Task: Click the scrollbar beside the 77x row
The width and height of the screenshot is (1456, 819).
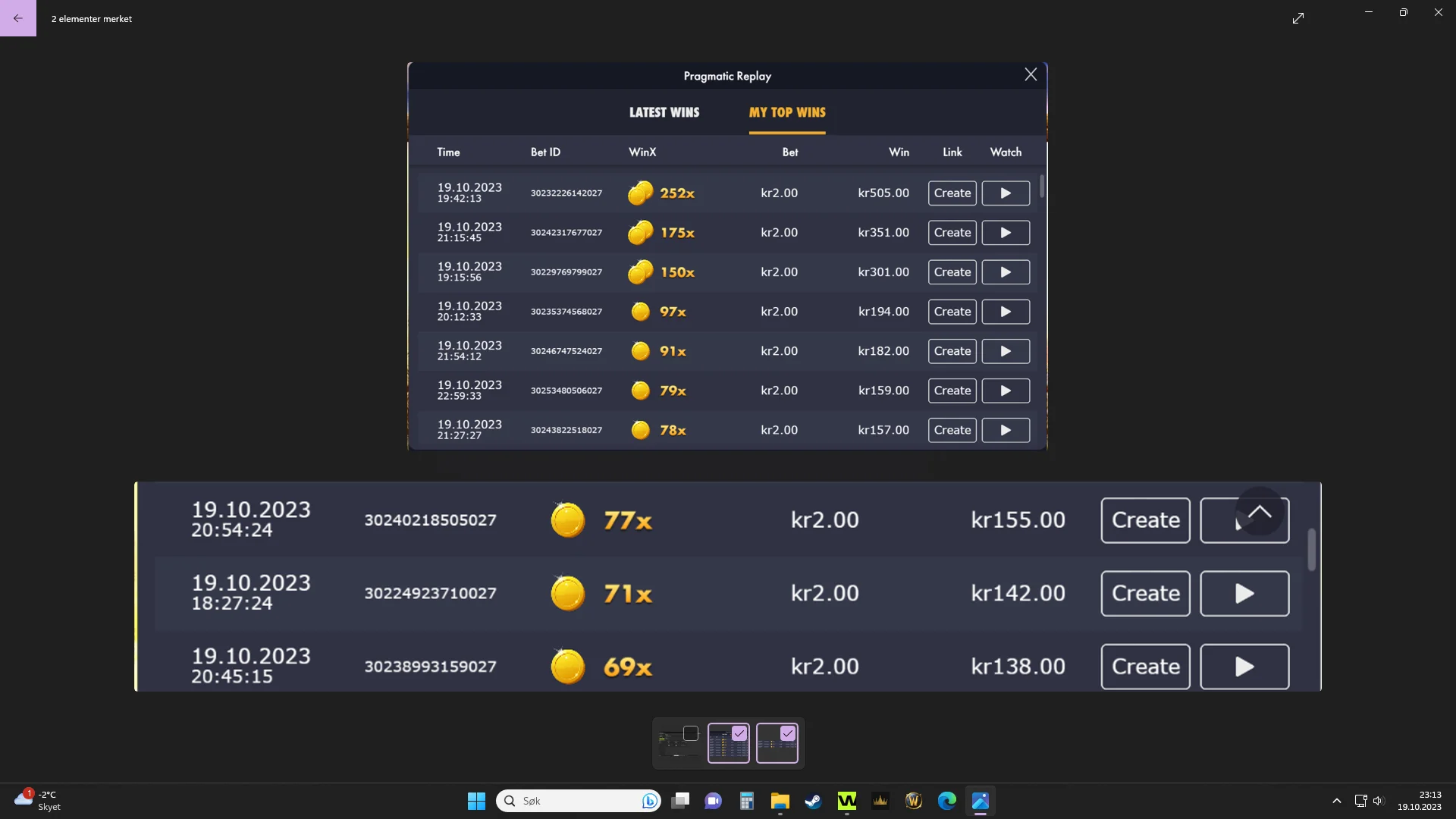Action: [x=1312, y=550]
